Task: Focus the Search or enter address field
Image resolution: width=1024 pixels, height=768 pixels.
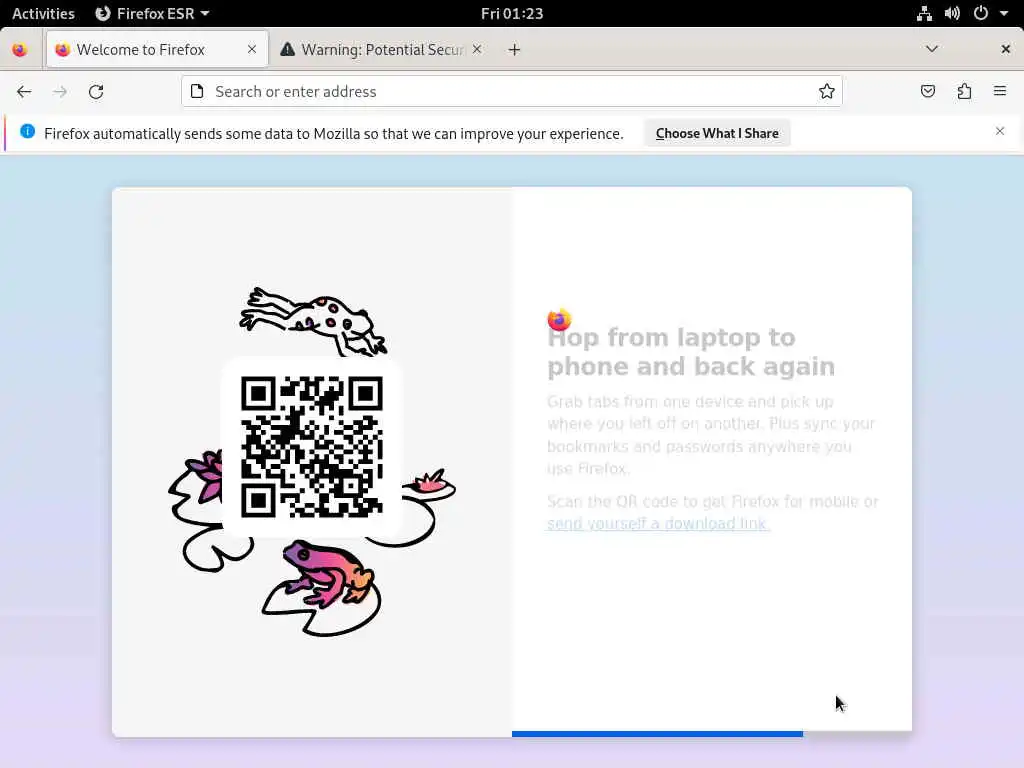Action: 512,91
